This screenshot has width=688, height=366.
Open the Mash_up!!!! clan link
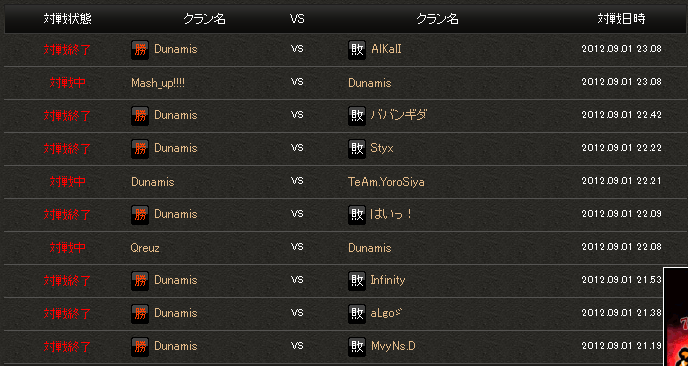coord(158,83)
